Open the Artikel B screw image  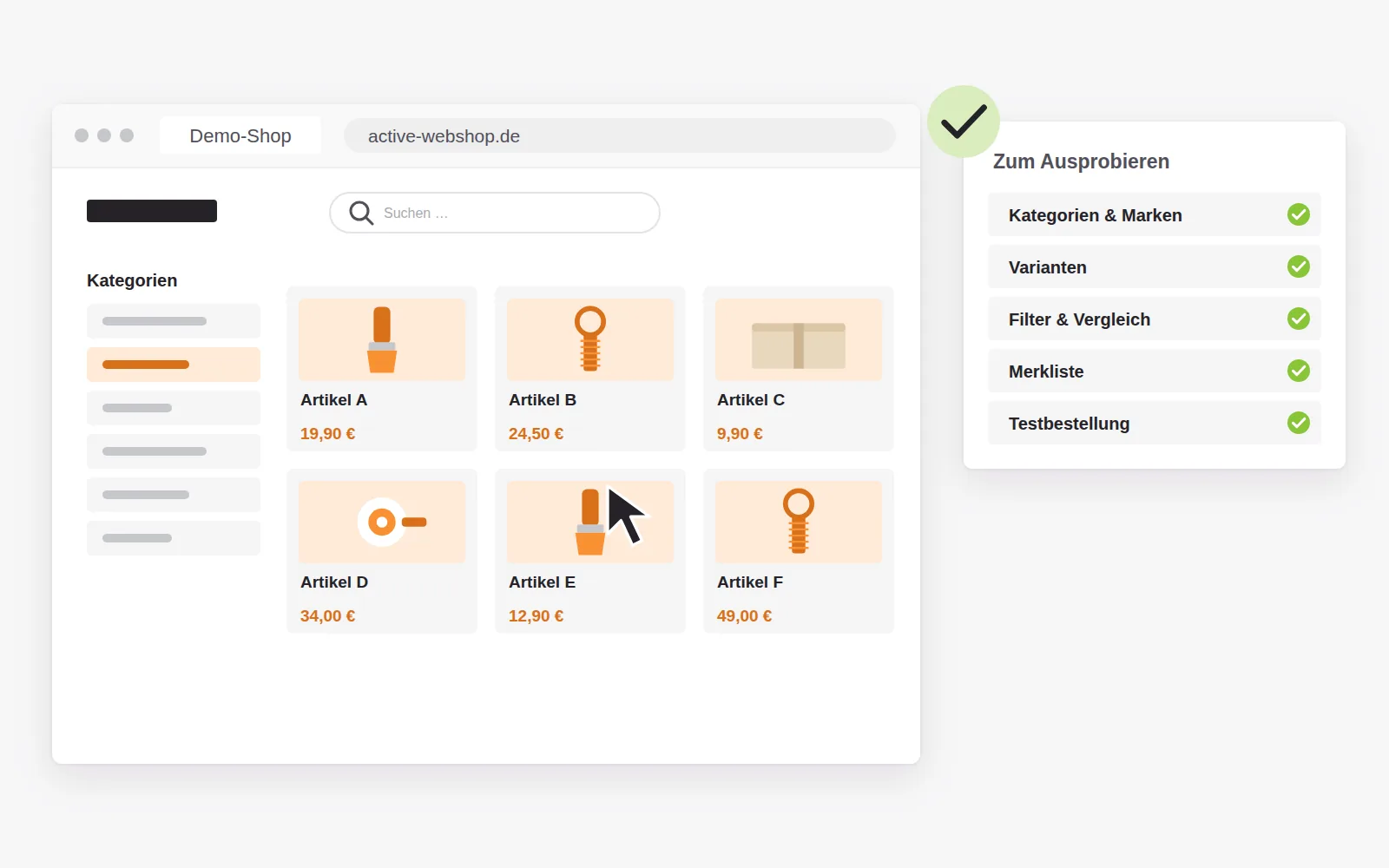tap(590, 339)
